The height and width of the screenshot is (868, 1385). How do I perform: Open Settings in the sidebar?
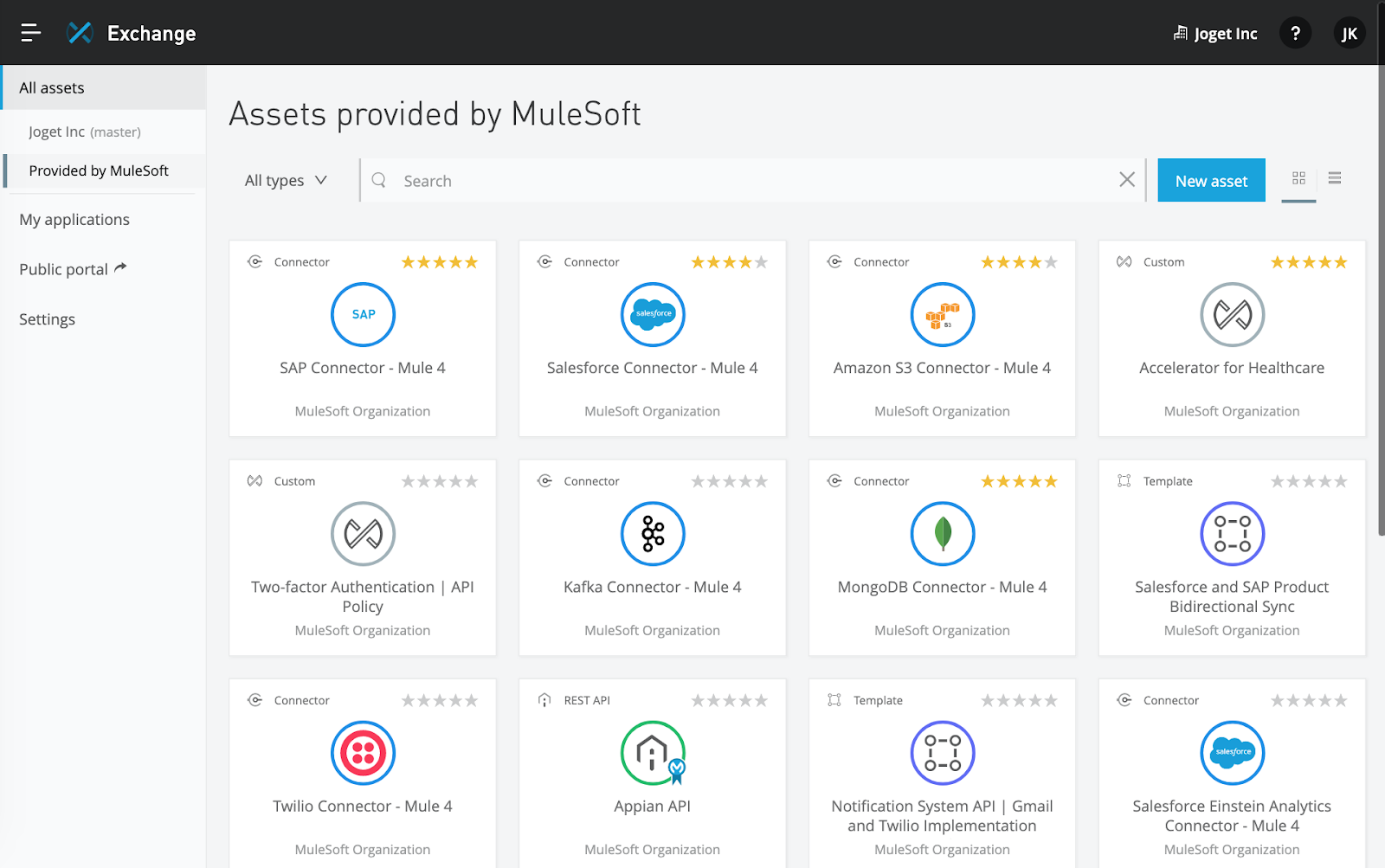tap(47, 319)
